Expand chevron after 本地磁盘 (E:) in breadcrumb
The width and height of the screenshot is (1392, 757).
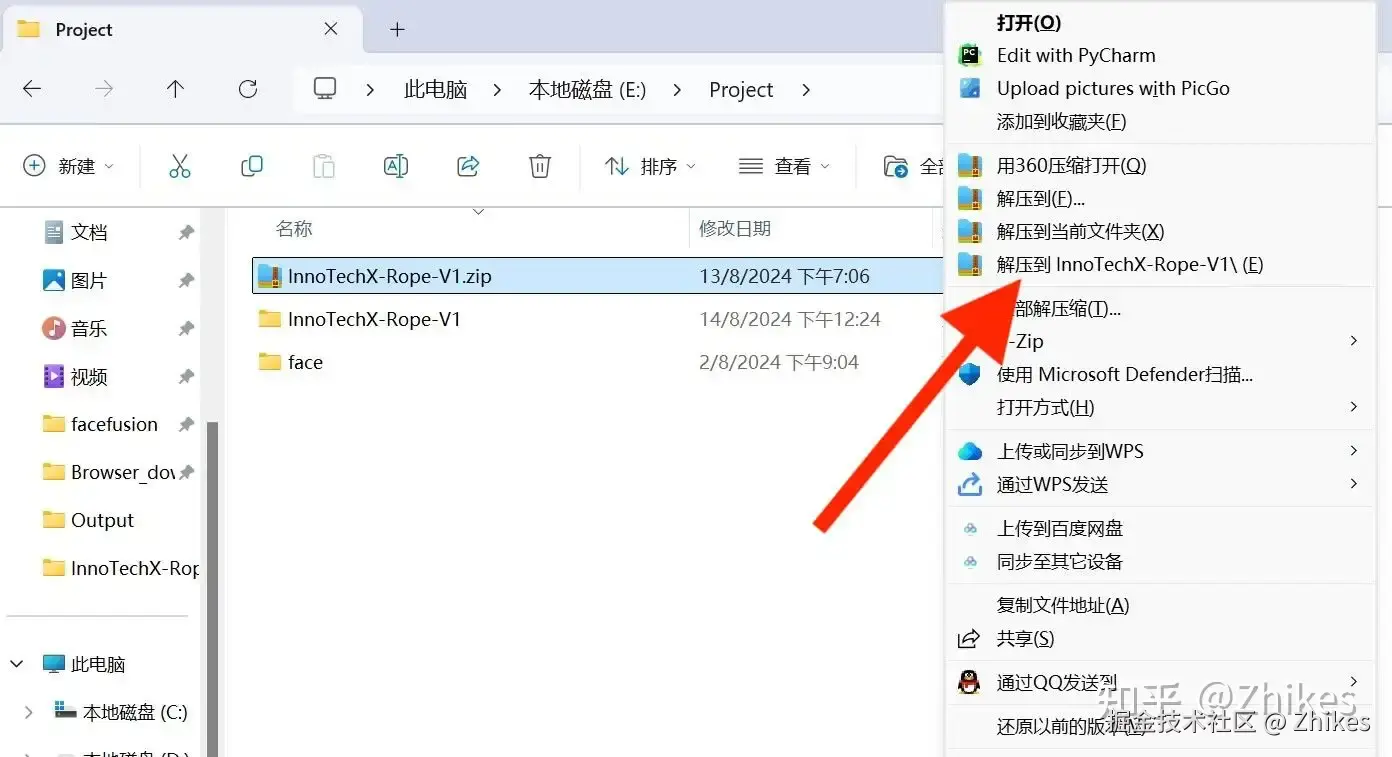(678, 89)
